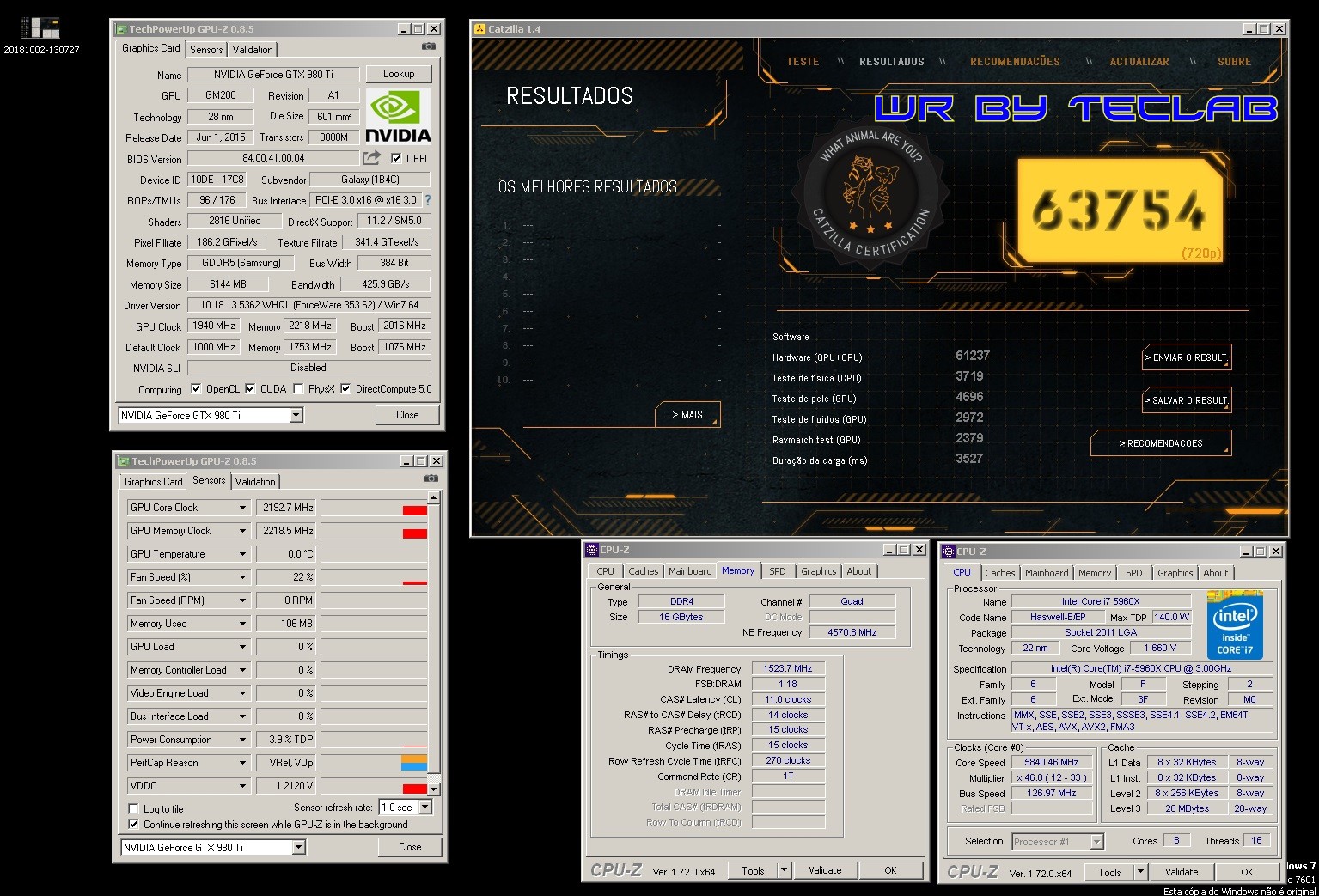Screen dimensions: 1319x896
Task: Open the SPD tab in CPU-Z Memory window
Action: [778, 571]
